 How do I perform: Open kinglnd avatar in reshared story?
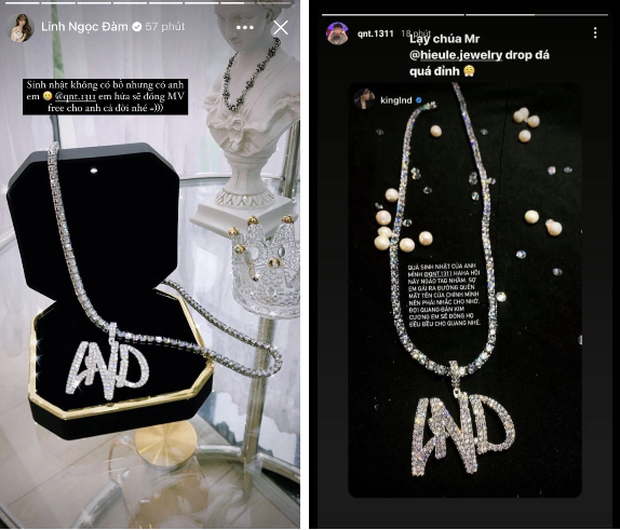pyautogui.click(x=364, y=99)
